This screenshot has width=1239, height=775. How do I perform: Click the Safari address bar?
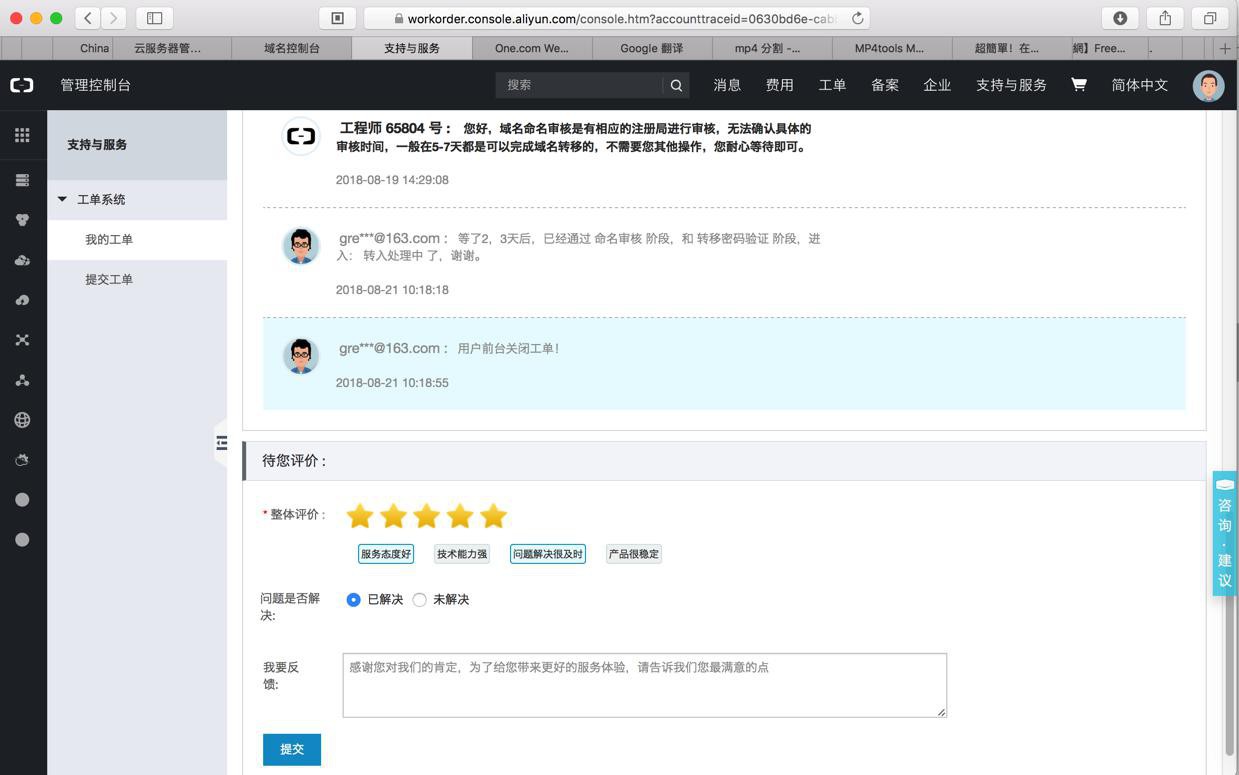point(617,18)
